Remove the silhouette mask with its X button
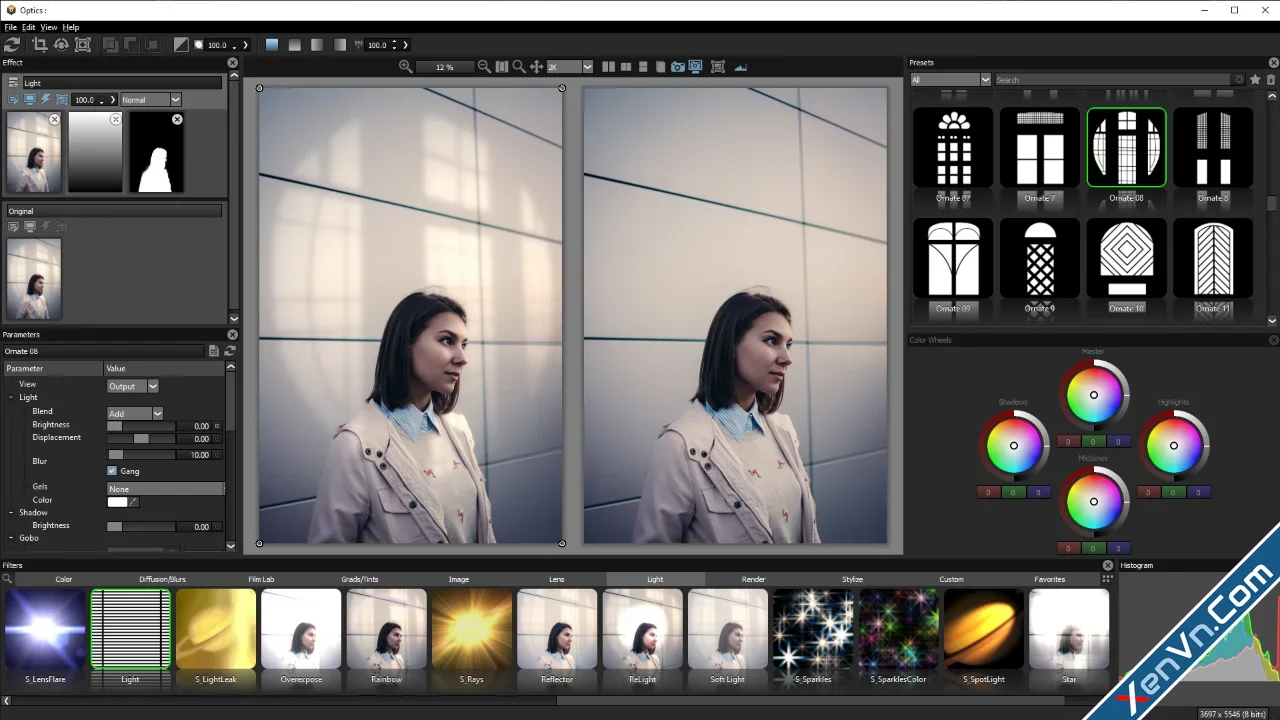This screenshot has width=1280, height=720. [x=177, y=119]
